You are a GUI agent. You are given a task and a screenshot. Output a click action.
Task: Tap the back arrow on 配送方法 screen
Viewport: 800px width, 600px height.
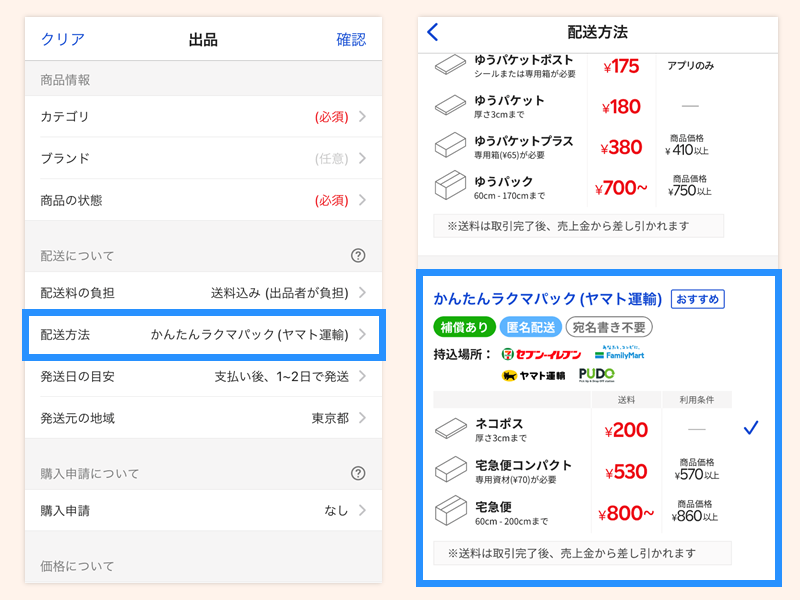[x=433, y=32]
